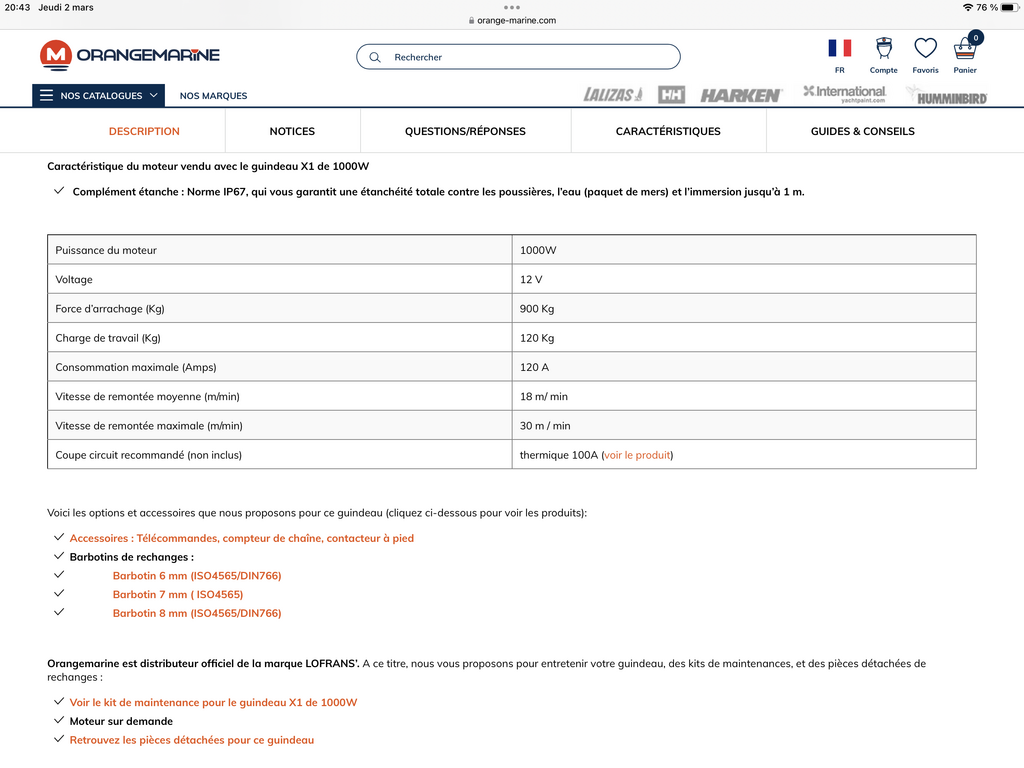This screenshot has height=768, width=1024.
Task: Click the Harken brand logo
Action: (741, 96)
